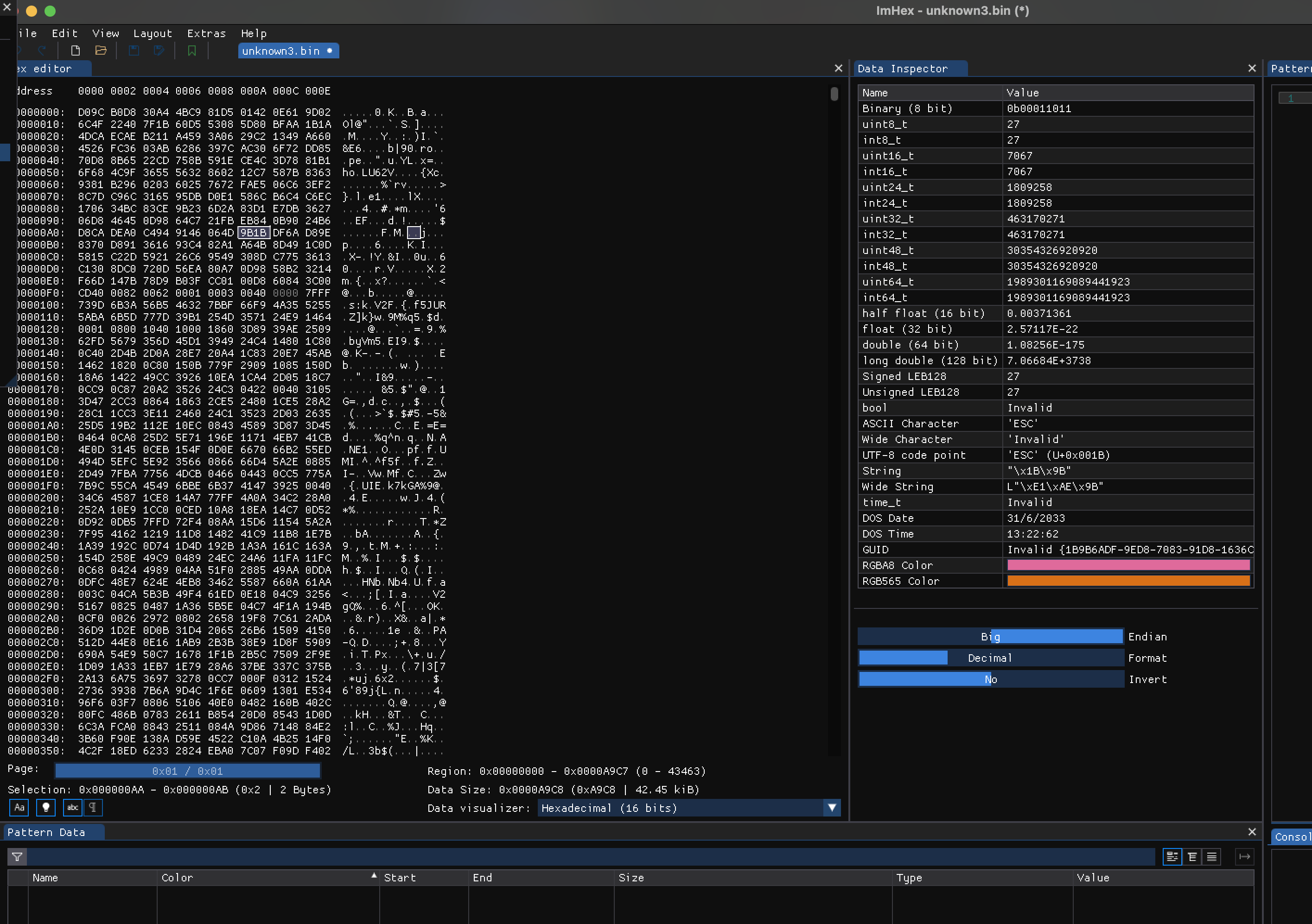Toggle the Big Endian switch in Data Inspector
1312x924 pixels.
990,636
